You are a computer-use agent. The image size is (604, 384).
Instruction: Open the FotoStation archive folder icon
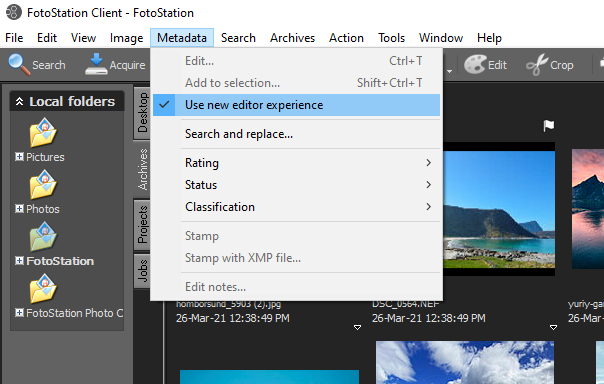pyautogui.click(x=43, y=237)
